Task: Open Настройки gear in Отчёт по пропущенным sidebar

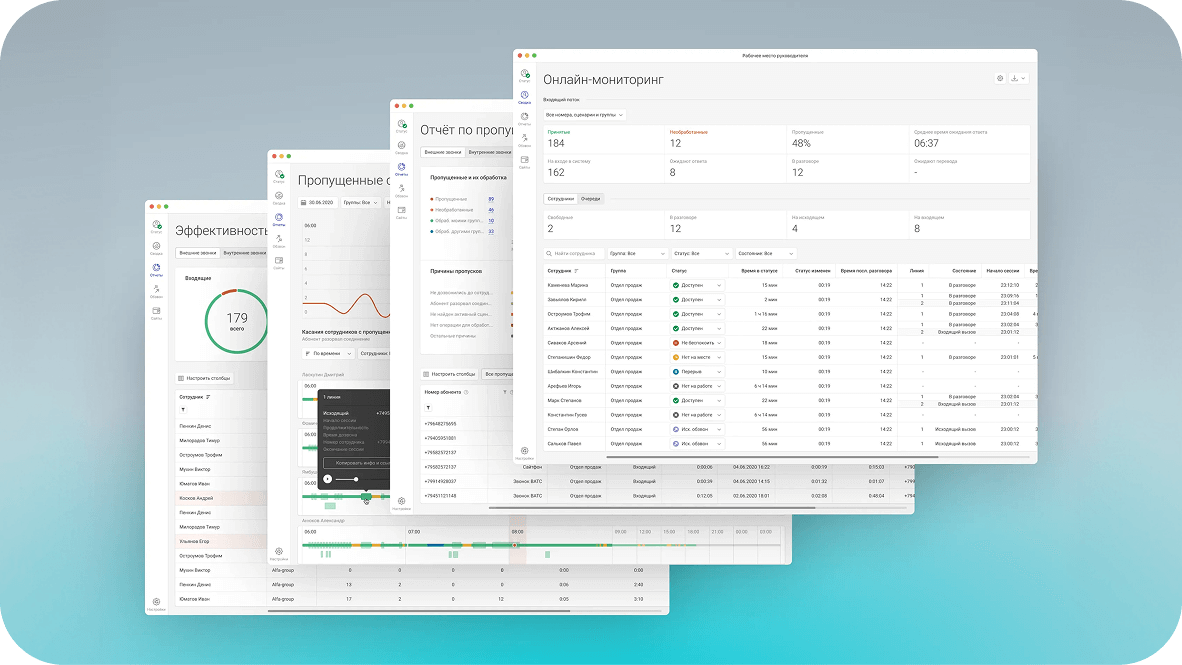Action: [402, 503]
